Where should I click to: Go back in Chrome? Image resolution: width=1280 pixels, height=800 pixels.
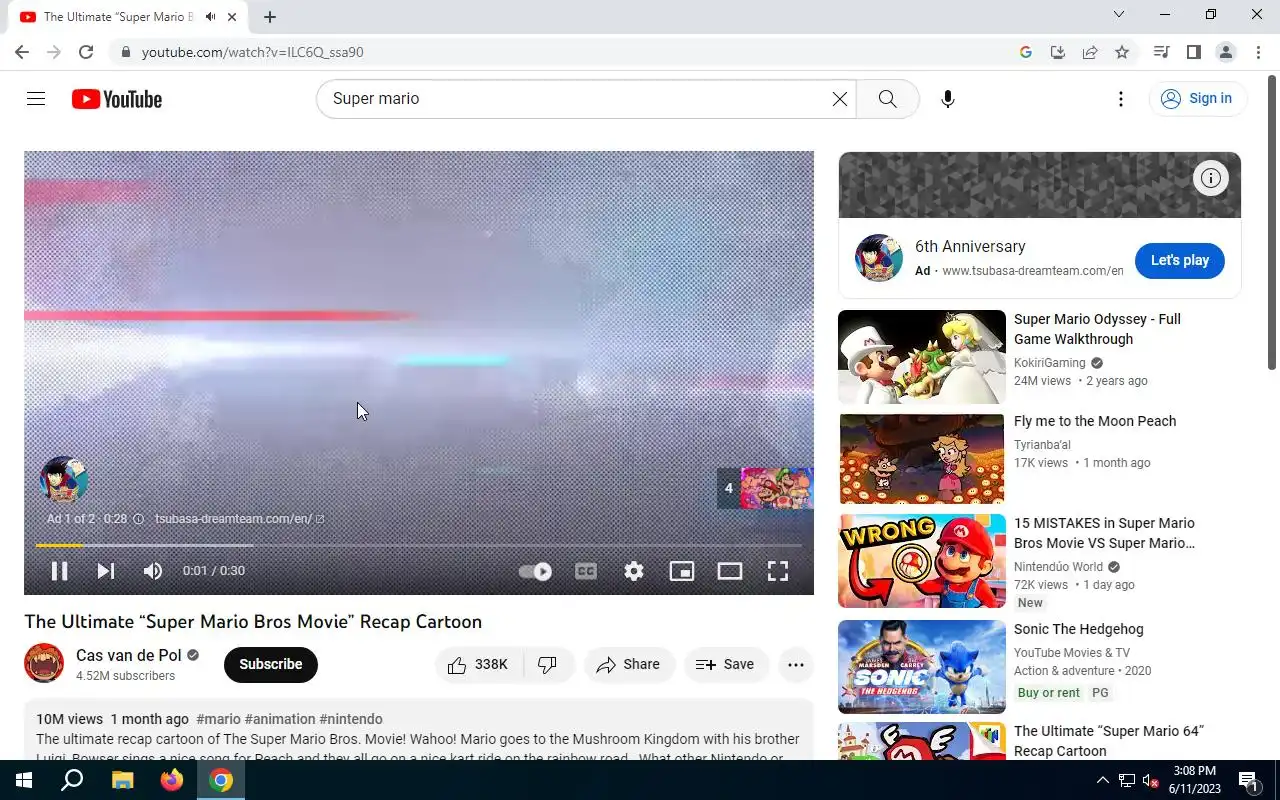[22, 52]
